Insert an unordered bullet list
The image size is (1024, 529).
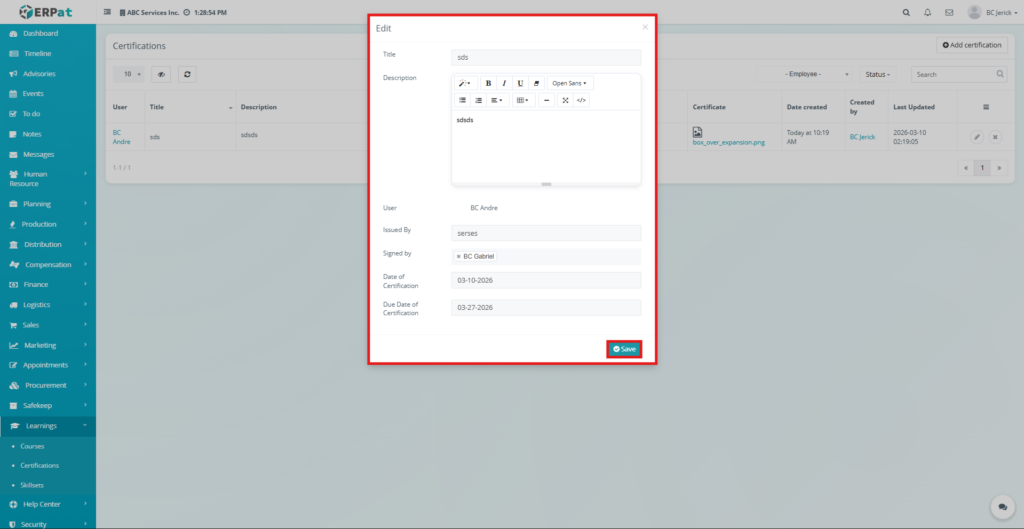(x=462, y=100)
